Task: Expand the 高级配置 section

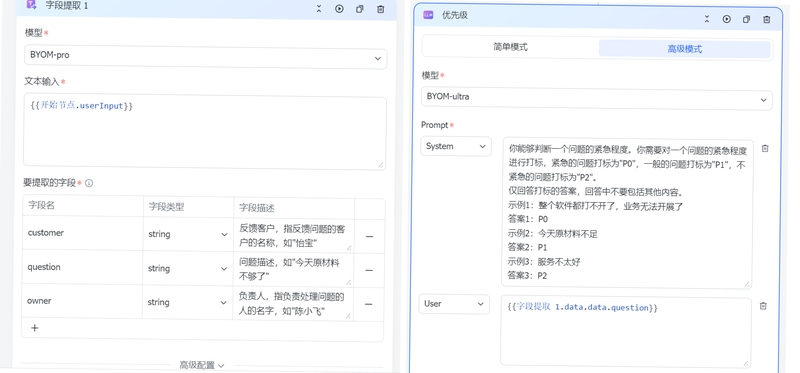Action: [x=202, y=365]
